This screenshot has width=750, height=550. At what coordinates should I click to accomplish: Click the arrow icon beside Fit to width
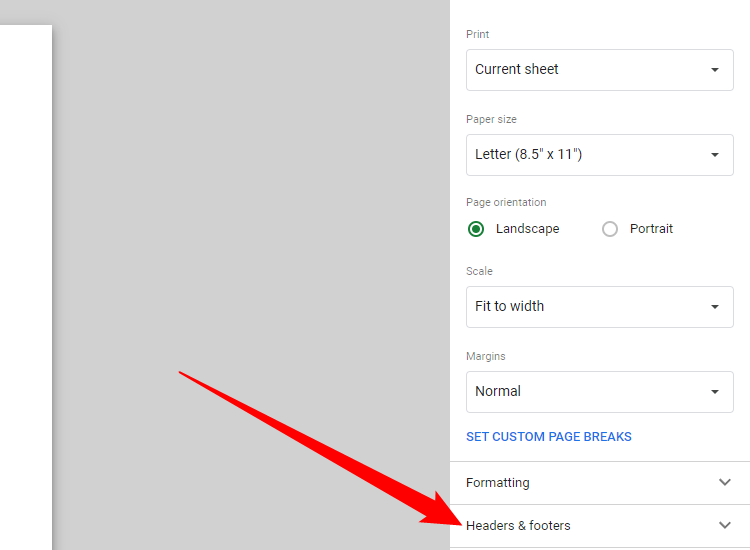pos(714,307)
